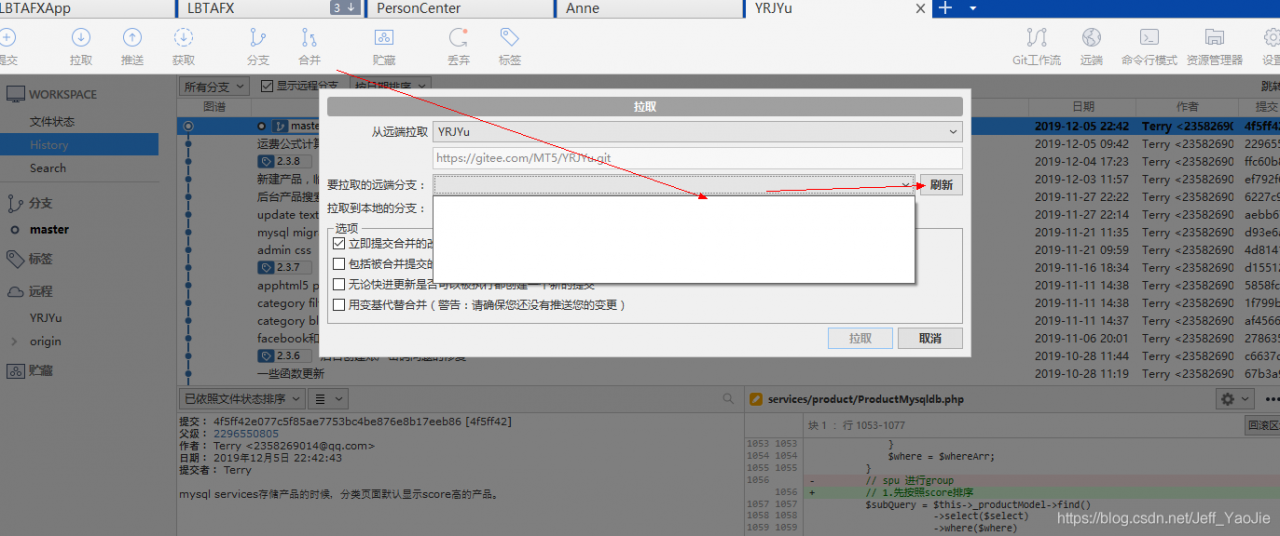The height and width of the screenshot is (536, 1280).
Task: Enable 用变基代替合并 rebase checkbox
Action: point(339,305)
